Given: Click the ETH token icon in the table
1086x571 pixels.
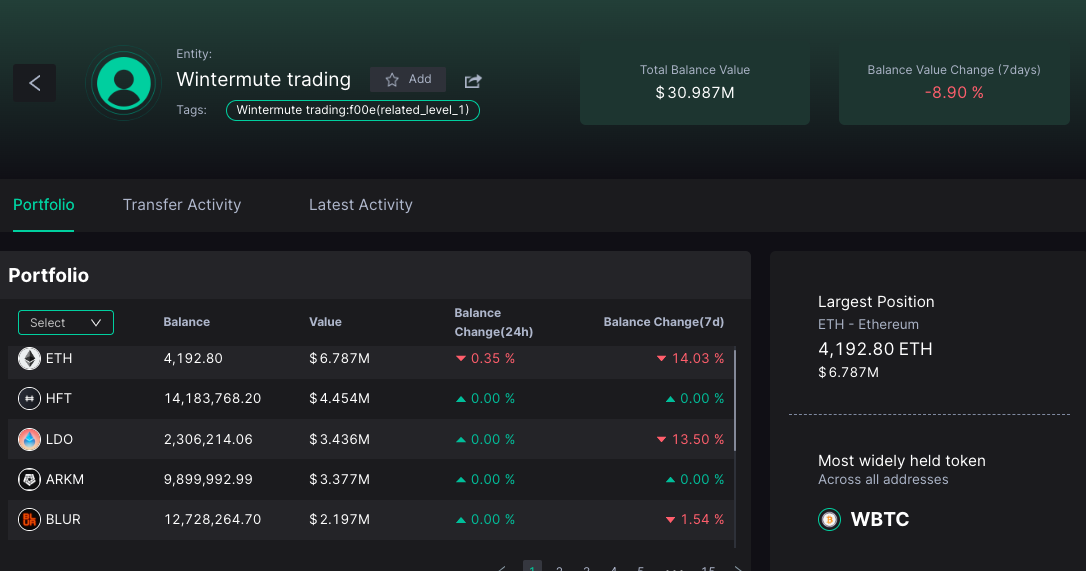Looking at the screenshot, I should (29, 358).
